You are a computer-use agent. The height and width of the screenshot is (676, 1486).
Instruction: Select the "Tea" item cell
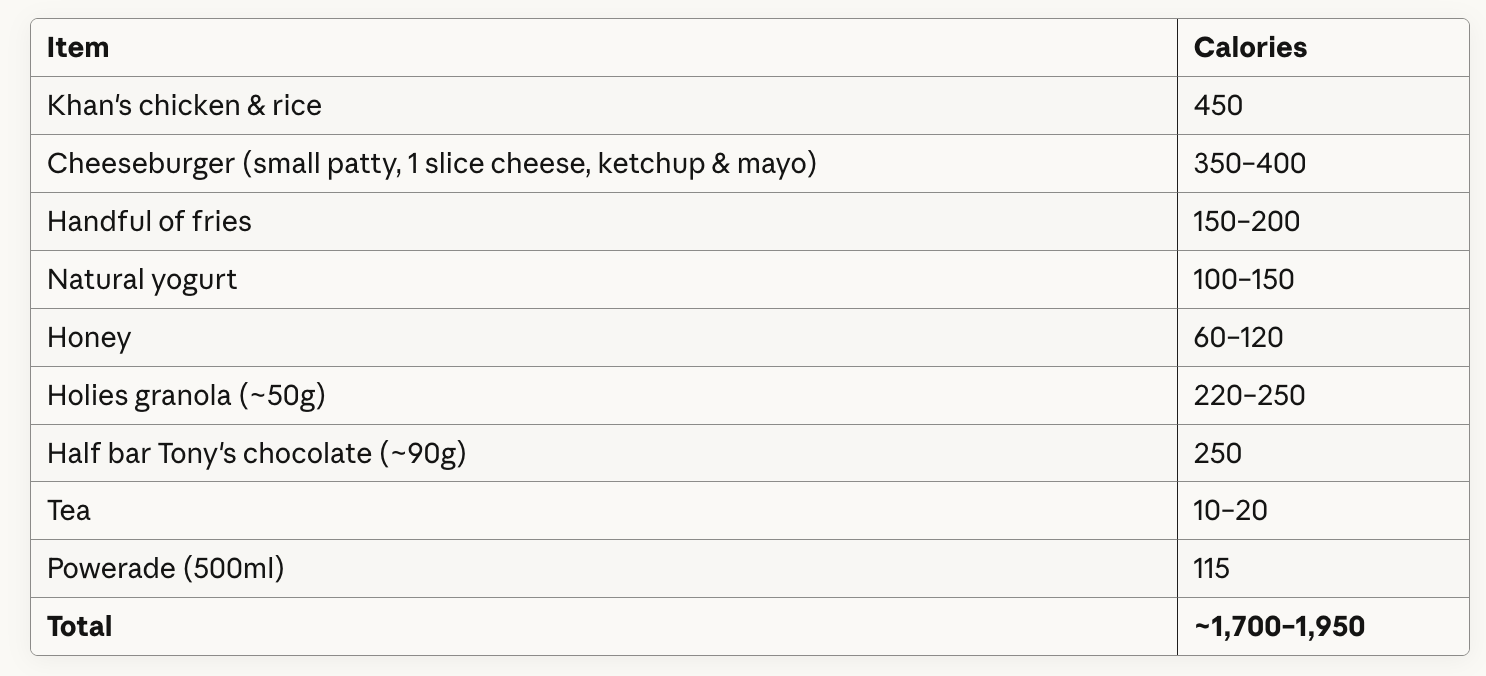[x=69, y=511]
